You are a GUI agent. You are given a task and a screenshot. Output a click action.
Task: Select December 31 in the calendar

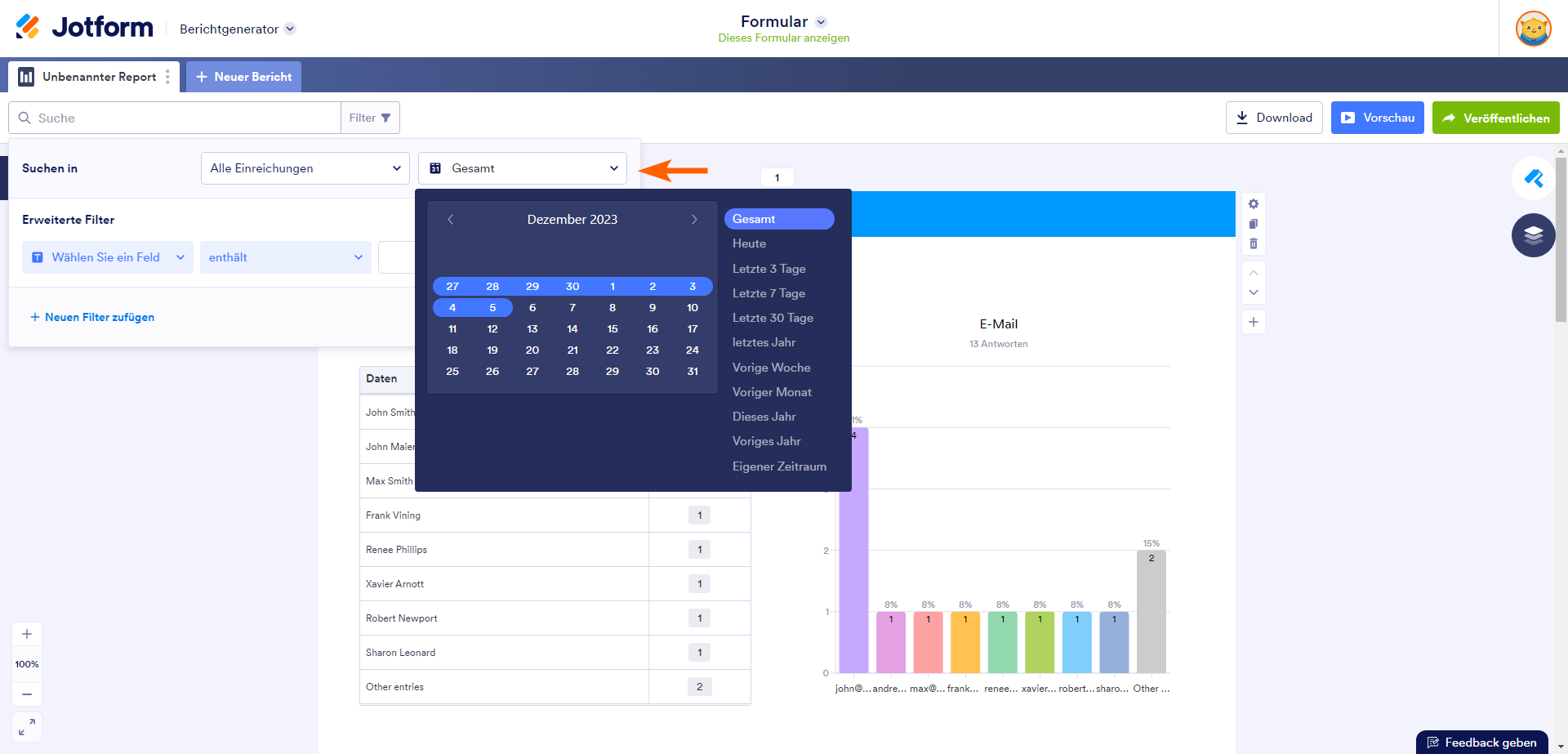693,372
